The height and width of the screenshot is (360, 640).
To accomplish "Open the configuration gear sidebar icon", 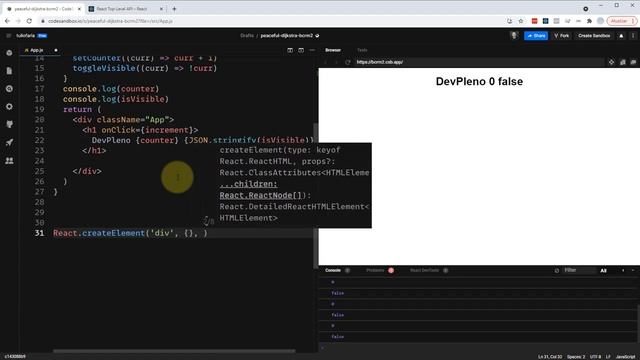I will pos(9,107).
